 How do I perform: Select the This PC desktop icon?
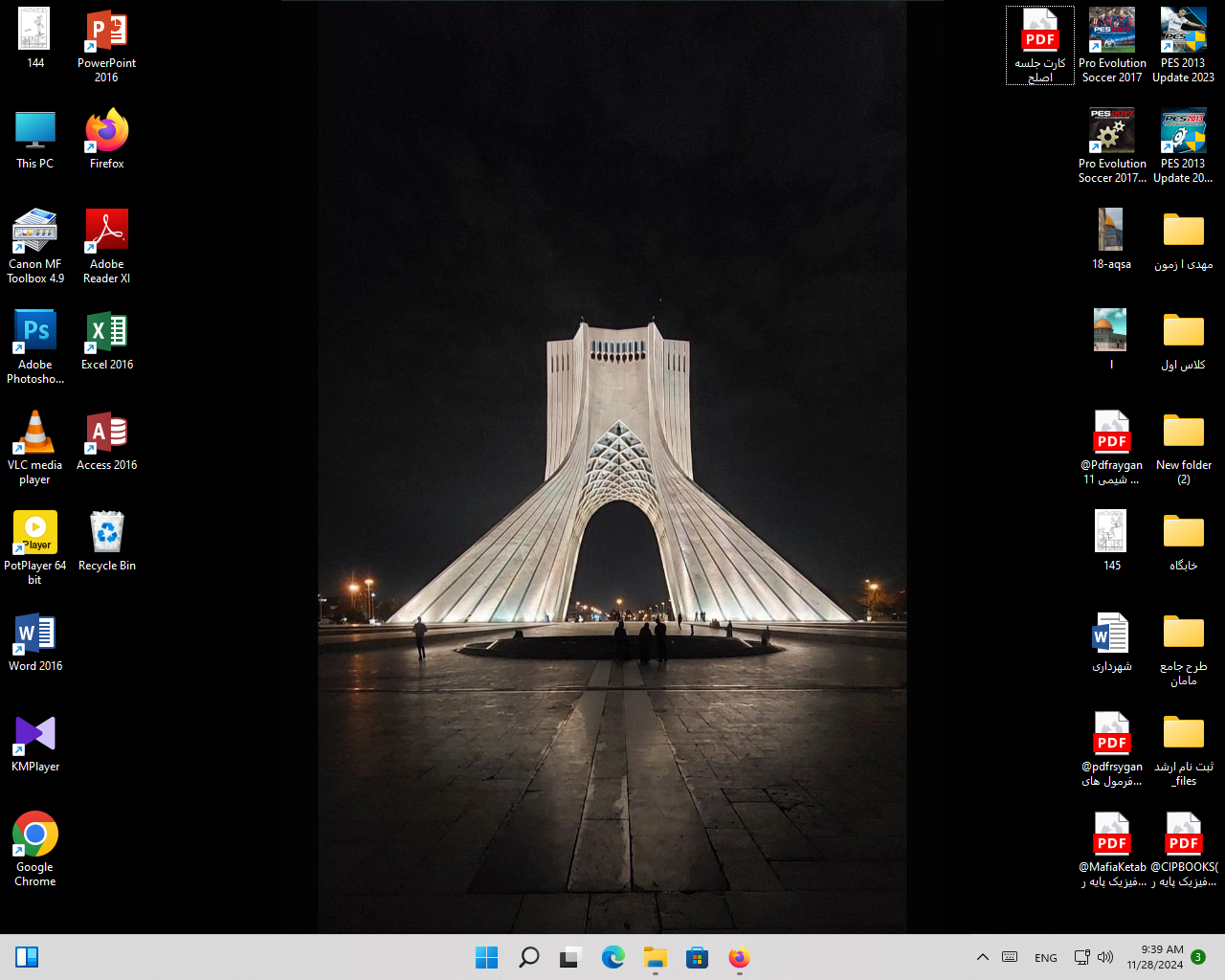(x=35, y=139)
